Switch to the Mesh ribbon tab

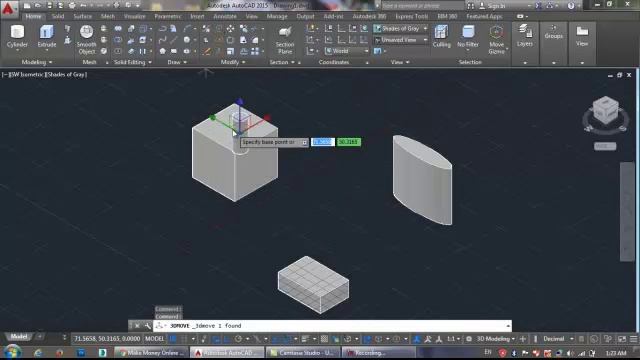coord(108,16)
